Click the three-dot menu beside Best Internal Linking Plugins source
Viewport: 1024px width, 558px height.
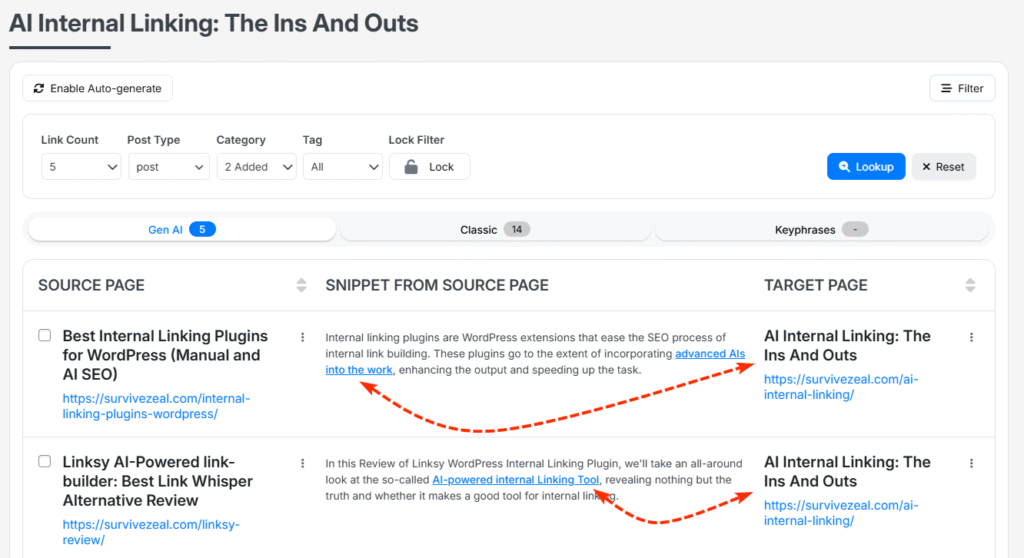click(x=302, y=337)
